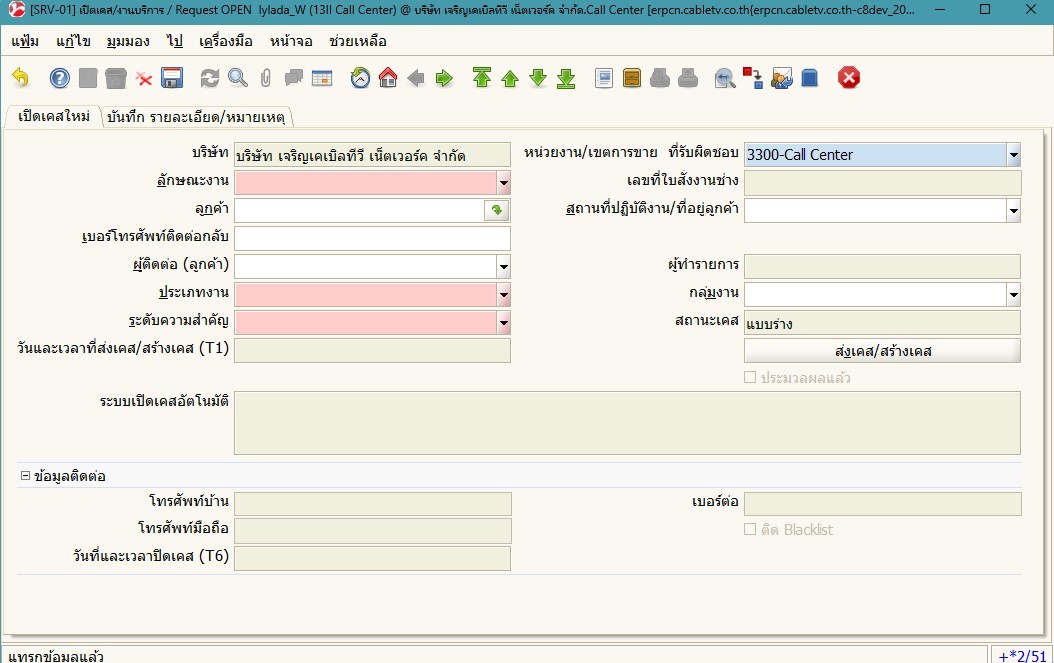This screenshot has width=1054, height=663.
Task: Toggle the ติด Blacklist checkbox
Action: tap(750, 529)
